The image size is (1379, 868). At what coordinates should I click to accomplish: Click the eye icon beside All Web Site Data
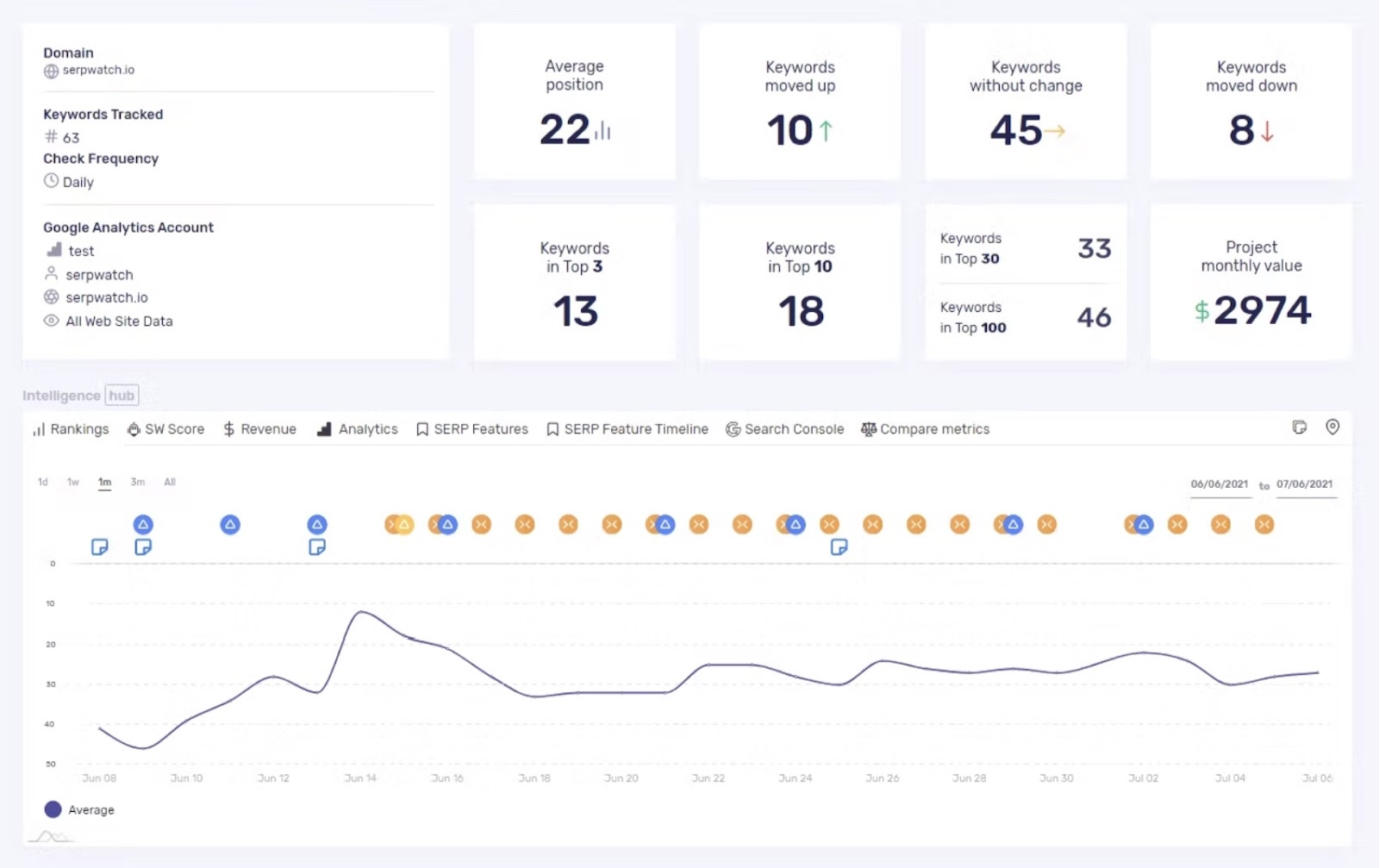click(52, 321)
